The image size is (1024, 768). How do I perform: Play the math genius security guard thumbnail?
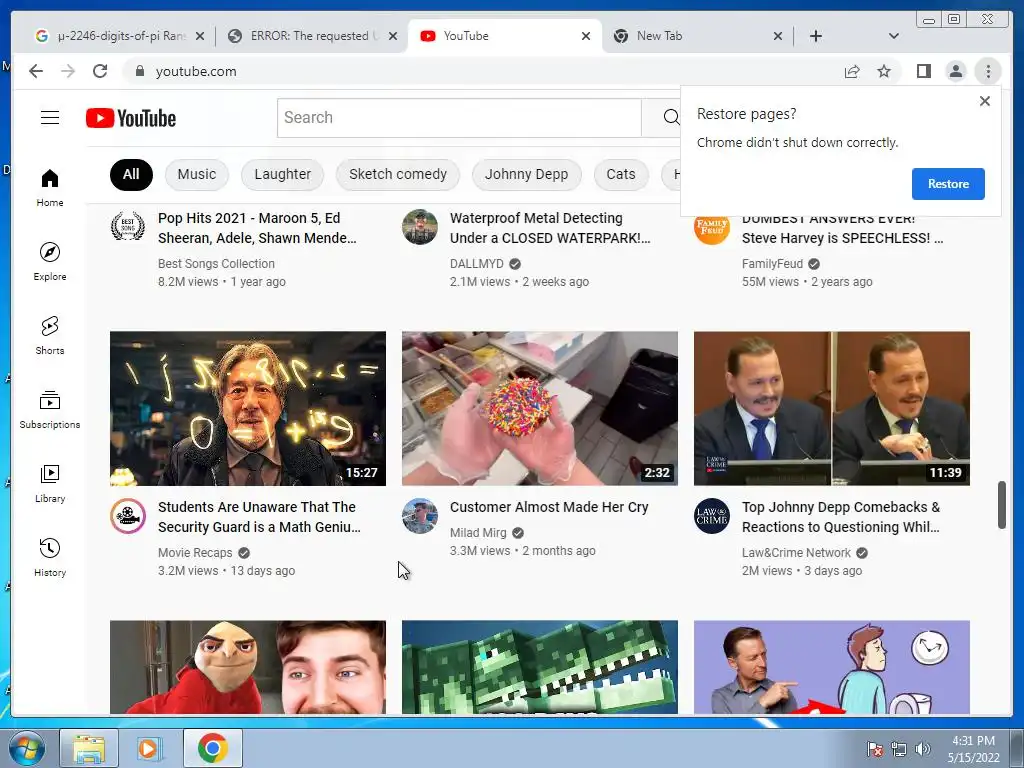tap(248, 408)
